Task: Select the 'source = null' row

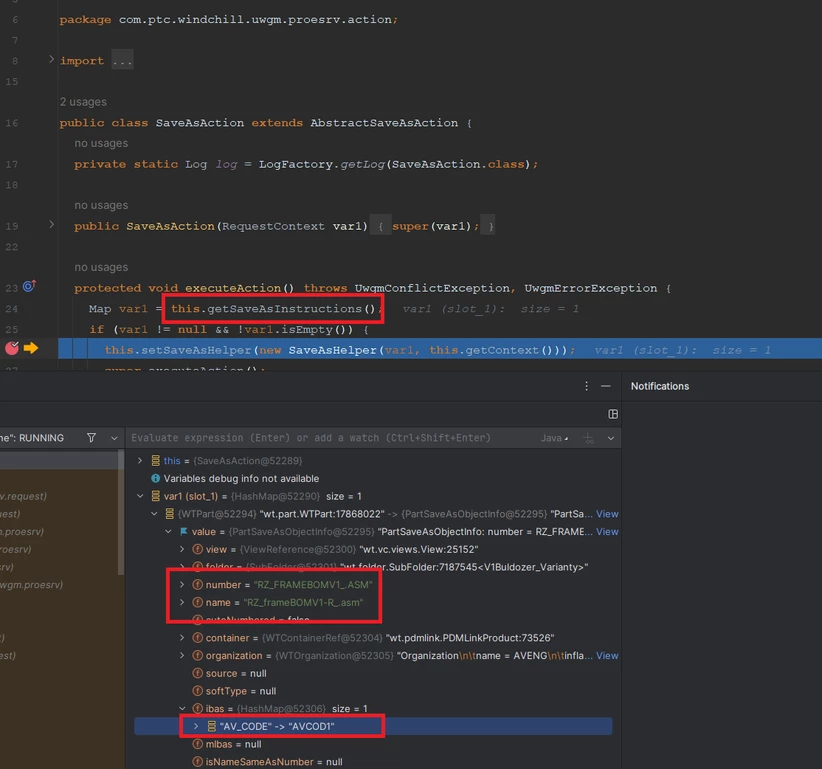Action: (x=373, y=673)
